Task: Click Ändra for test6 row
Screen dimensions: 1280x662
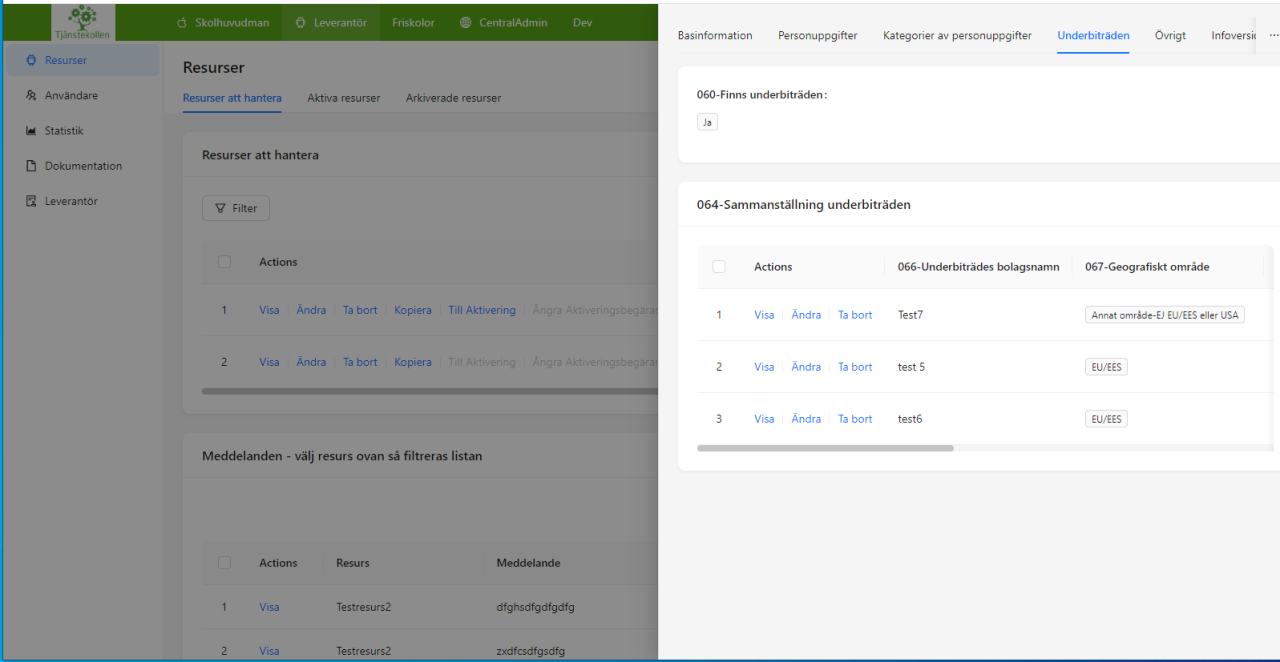Action: pyautogui.click(x=806, y=419)
